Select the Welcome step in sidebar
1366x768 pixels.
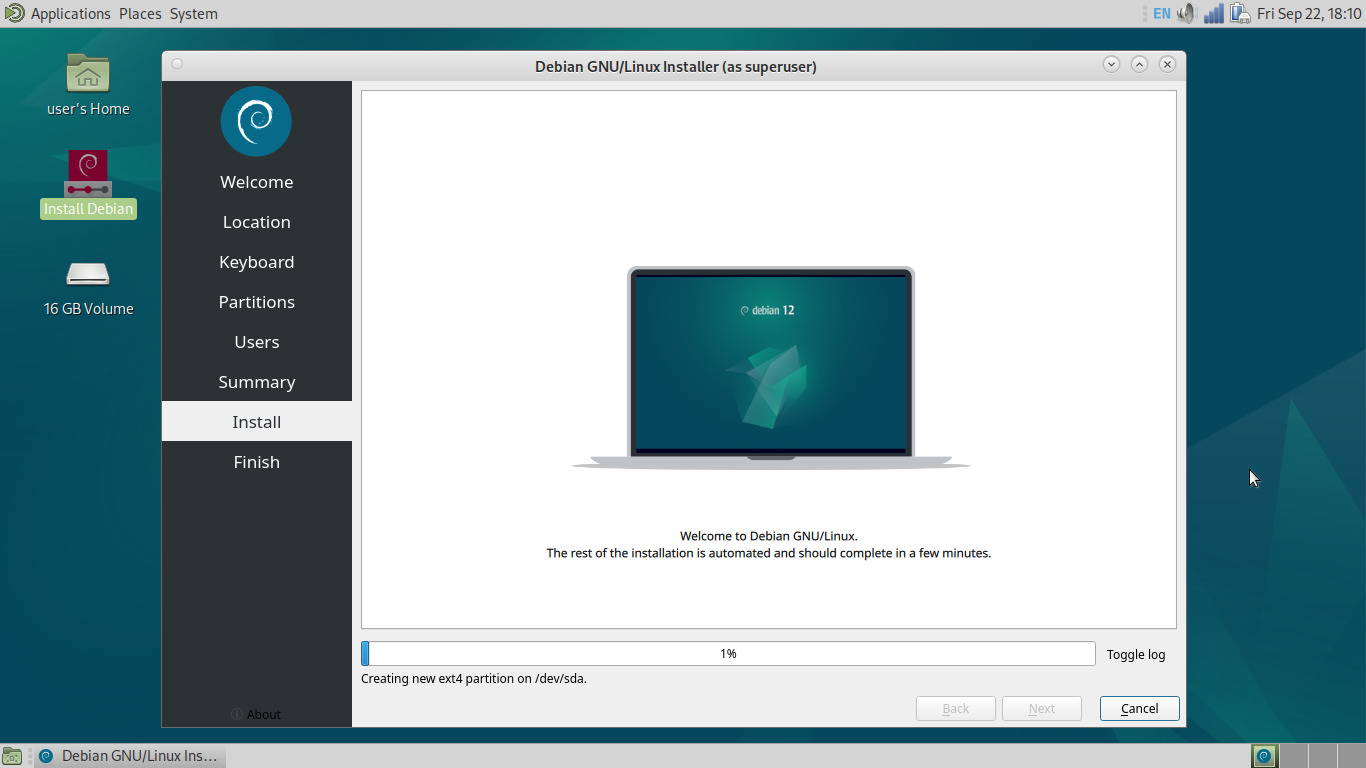click(257, 182)
